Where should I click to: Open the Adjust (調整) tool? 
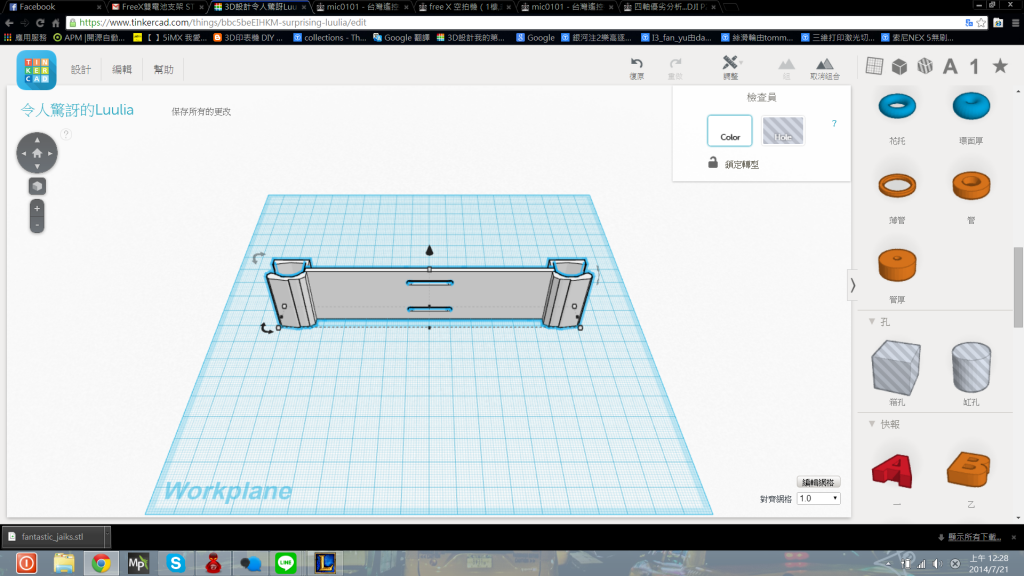(x=731, y=68)
